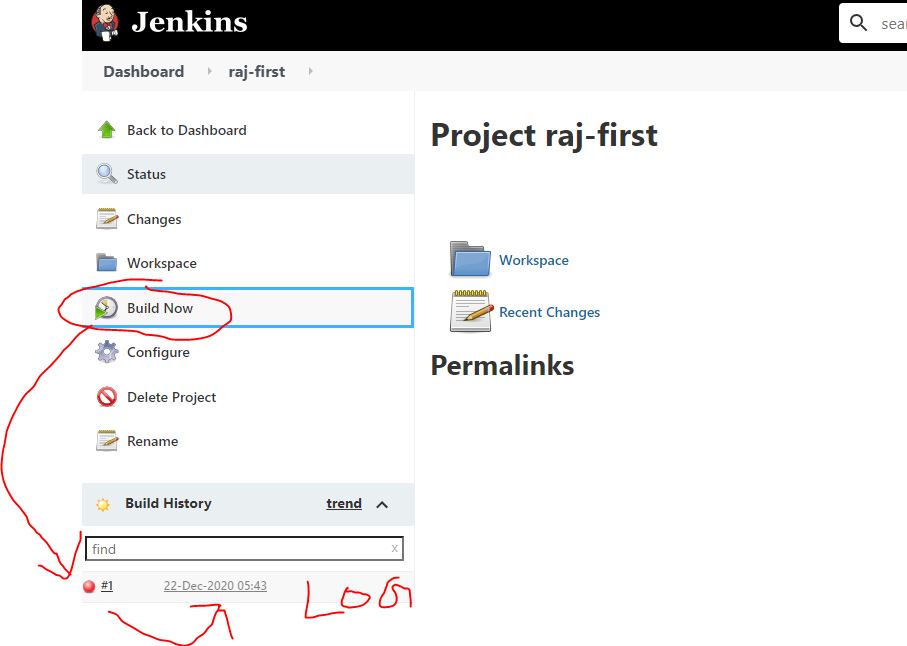The width and height of the screenshot is (907, 646).
Task: Open Workspace from the sidebar menu
Action: 161,263
